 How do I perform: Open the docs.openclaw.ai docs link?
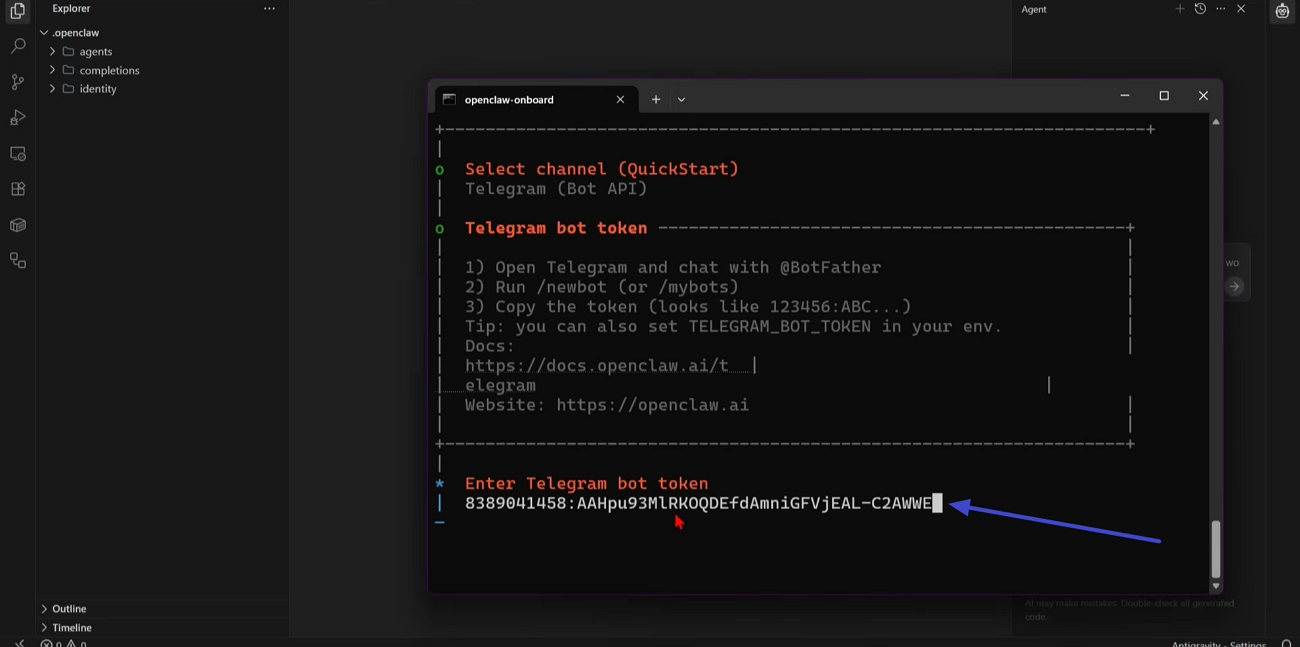click(597, 366)
